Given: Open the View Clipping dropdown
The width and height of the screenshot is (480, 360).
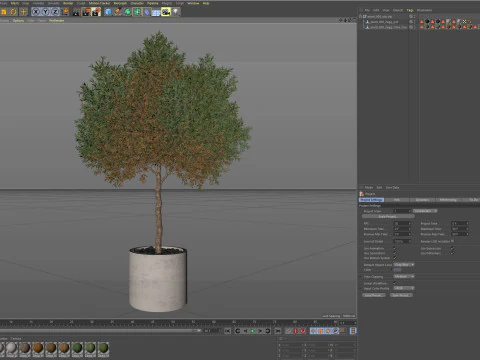Looking at the screenshot, I should (x=404, y=276).
